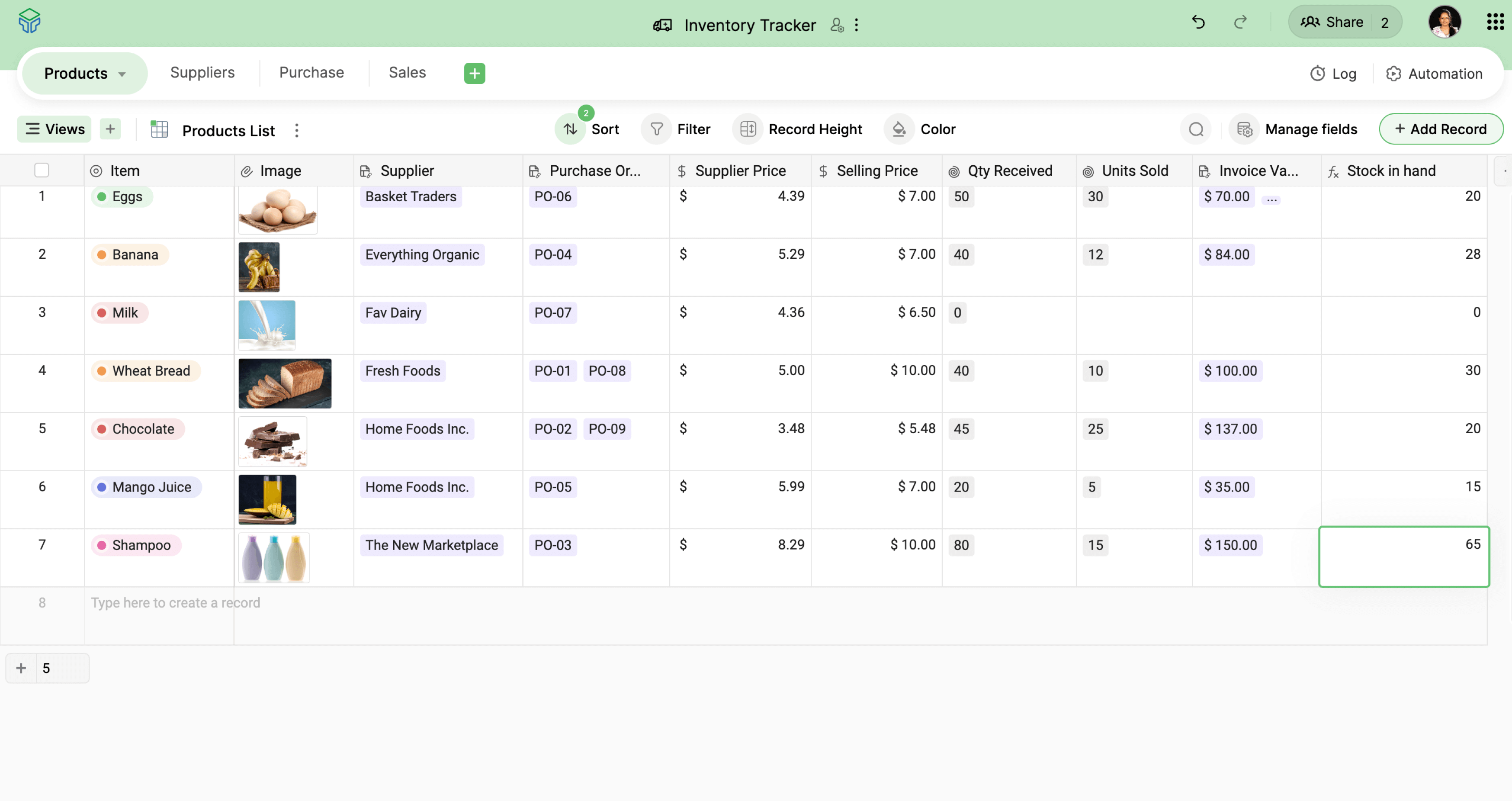Open the Wheat Bread image thumbnail

pos(285,383)
